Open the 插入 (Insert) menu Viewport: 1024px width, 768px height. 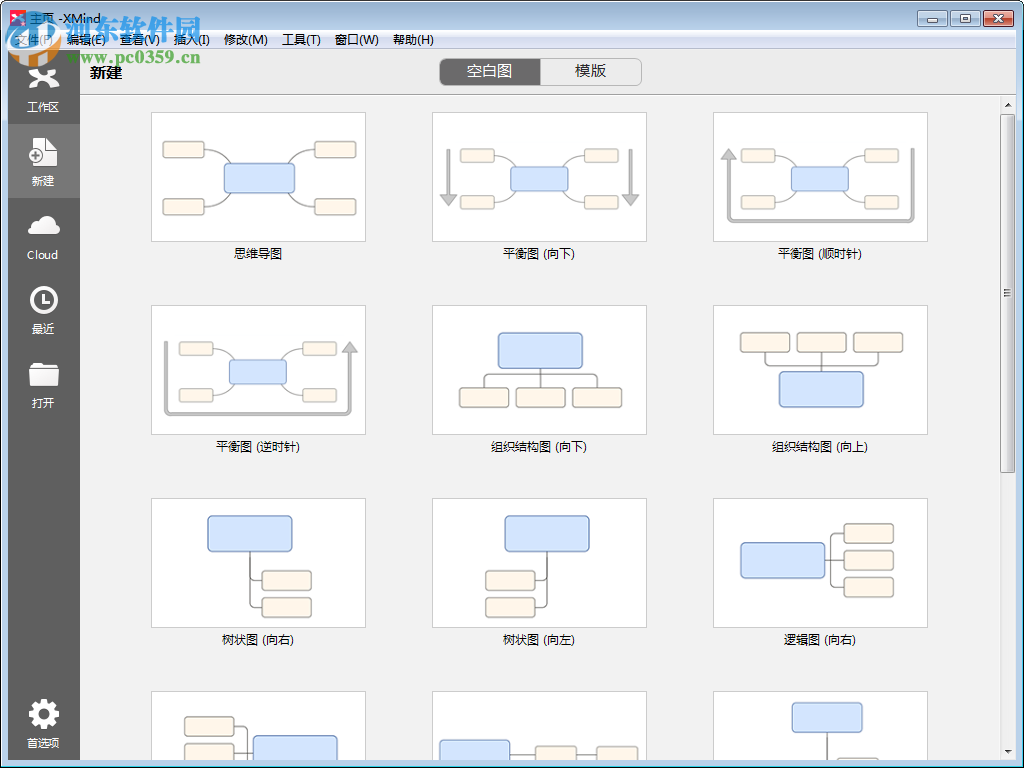click(194, 40)
